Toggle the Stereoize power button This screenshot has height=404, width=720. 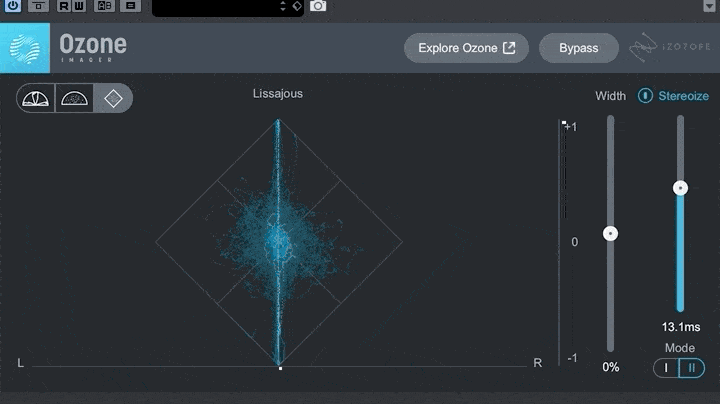pos(645,96)
